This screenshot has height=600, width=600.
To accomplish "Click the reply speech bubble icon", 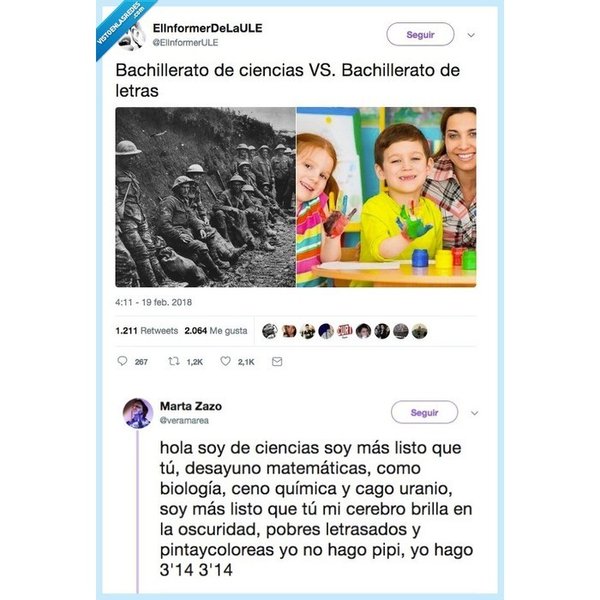I will coord(122,361).
